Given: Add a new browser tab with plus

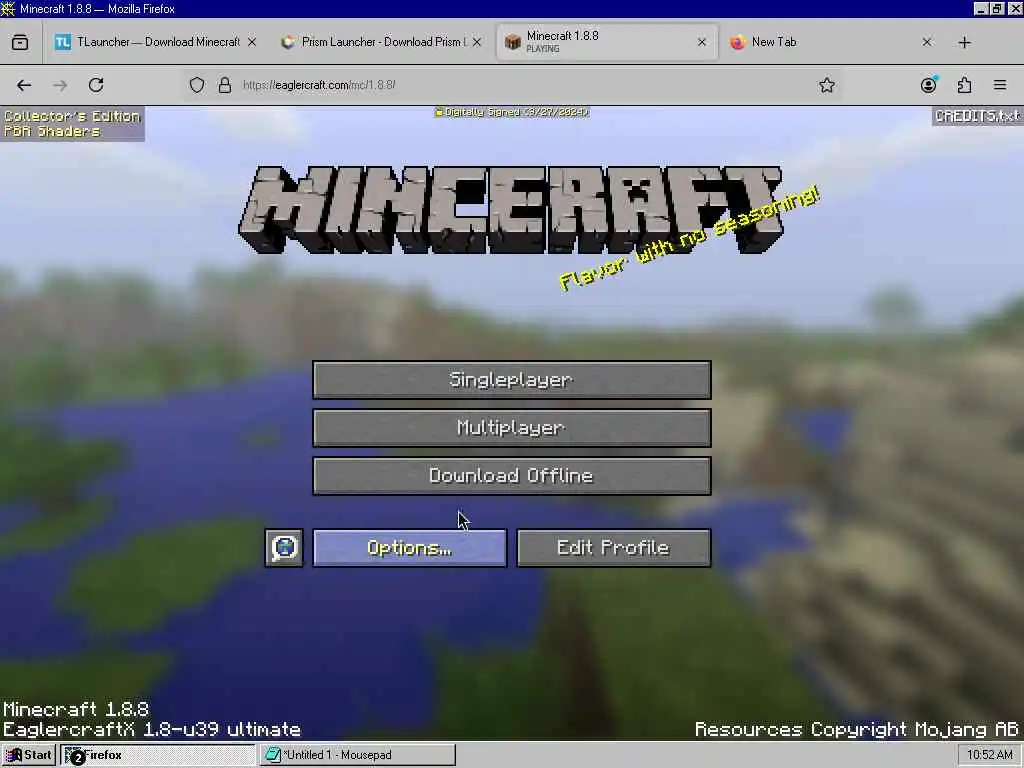Looking at the screenshot, I should click(965, 42).
